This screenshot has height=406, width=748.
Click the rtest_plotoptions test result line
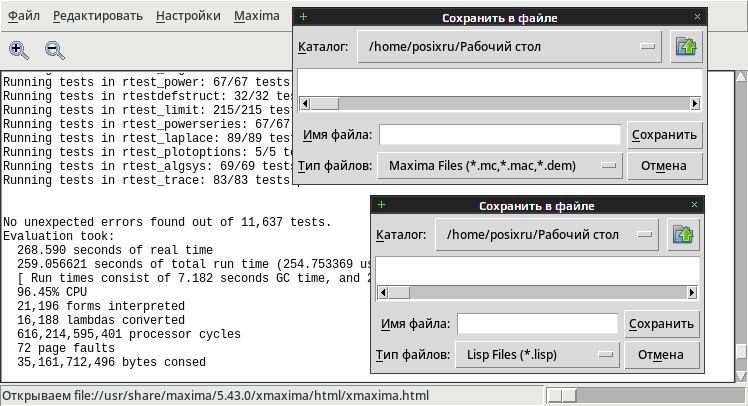pyautogui.click(x=147, y=152)
